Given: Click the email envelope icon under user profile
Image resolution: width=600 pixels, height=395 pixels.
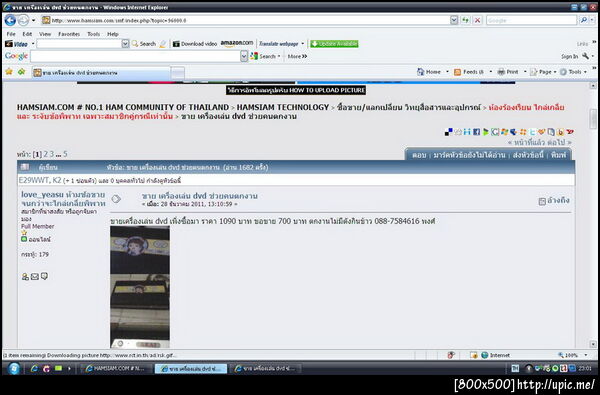Looking at the screenshot, I should [35, 276].
